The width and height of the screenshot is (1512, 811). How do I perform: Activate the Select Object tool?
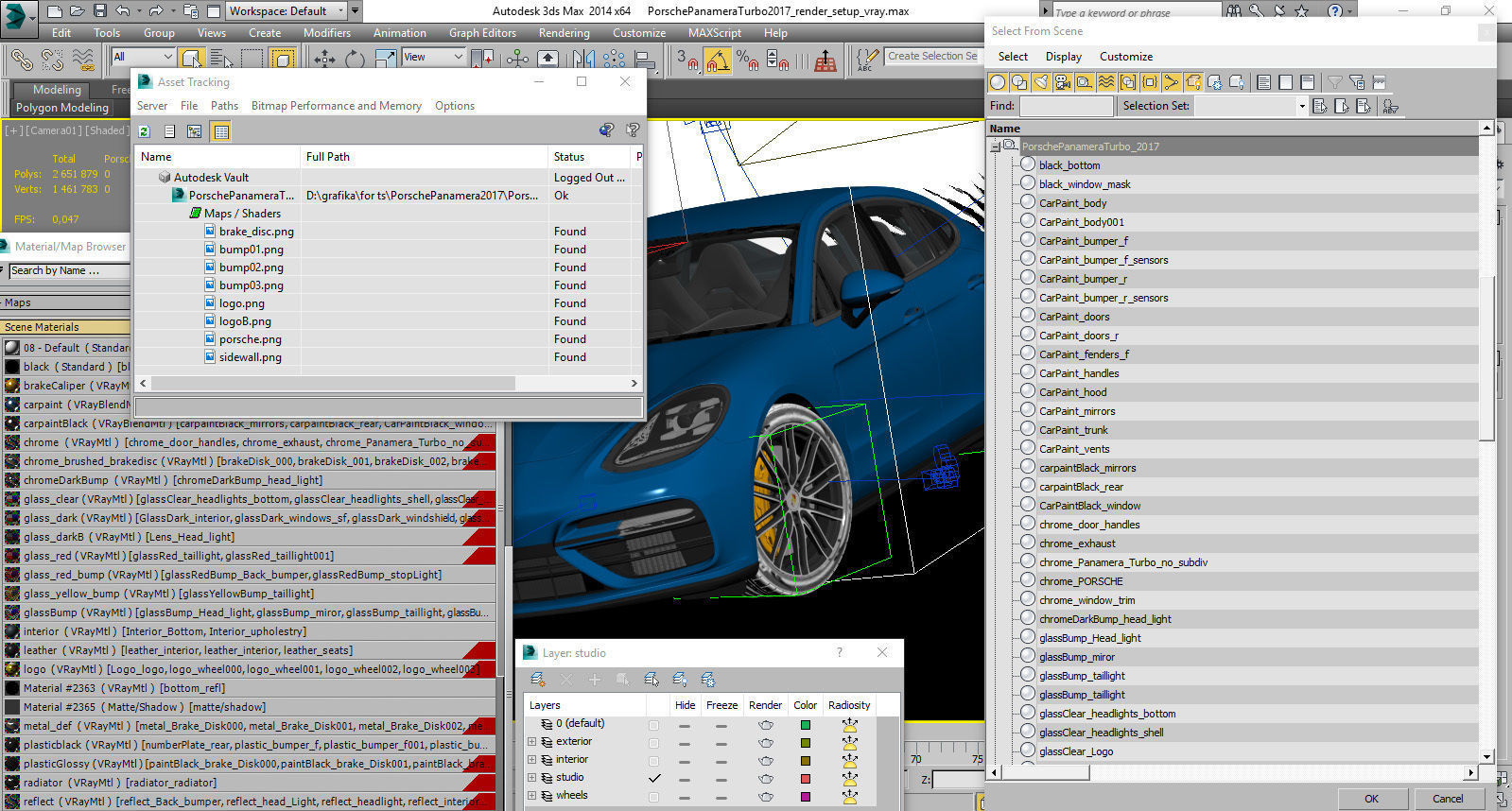pyautogui.click(x=192, y=59)
